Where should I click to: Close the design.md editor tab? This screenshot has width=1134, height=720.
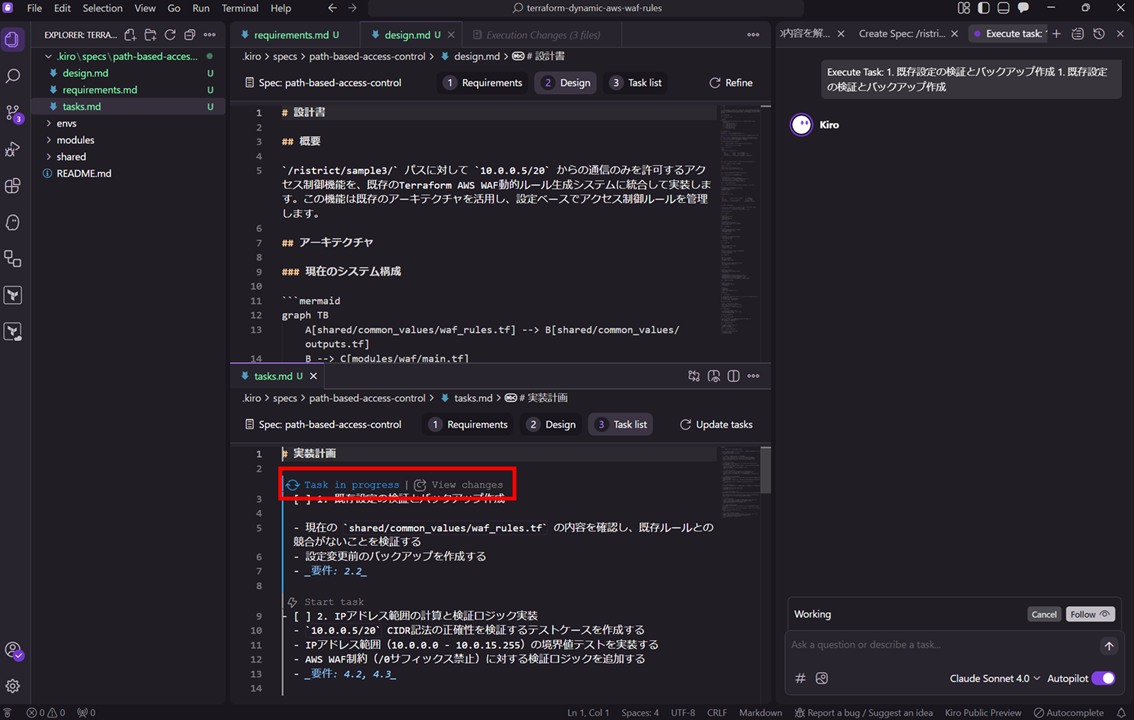pyautogui.click(x=451, y=35)
